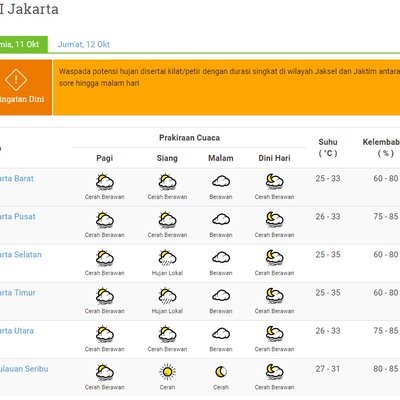Click Jakarta Utara humidity 75 - 85

pyautogui.click(x=386, y=331)
